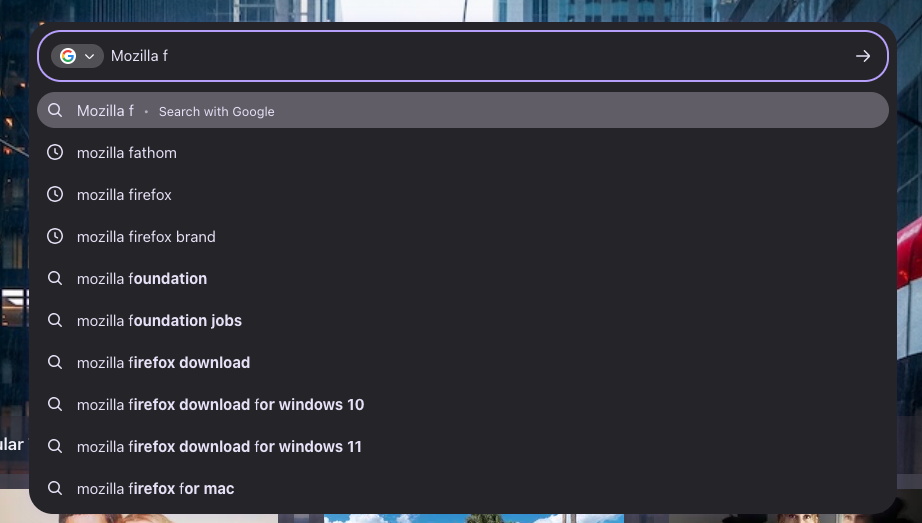Pick "mozilla firefox download for windows 11"
The width and height of the screenshot is (922, 523).
coord(463,447)
